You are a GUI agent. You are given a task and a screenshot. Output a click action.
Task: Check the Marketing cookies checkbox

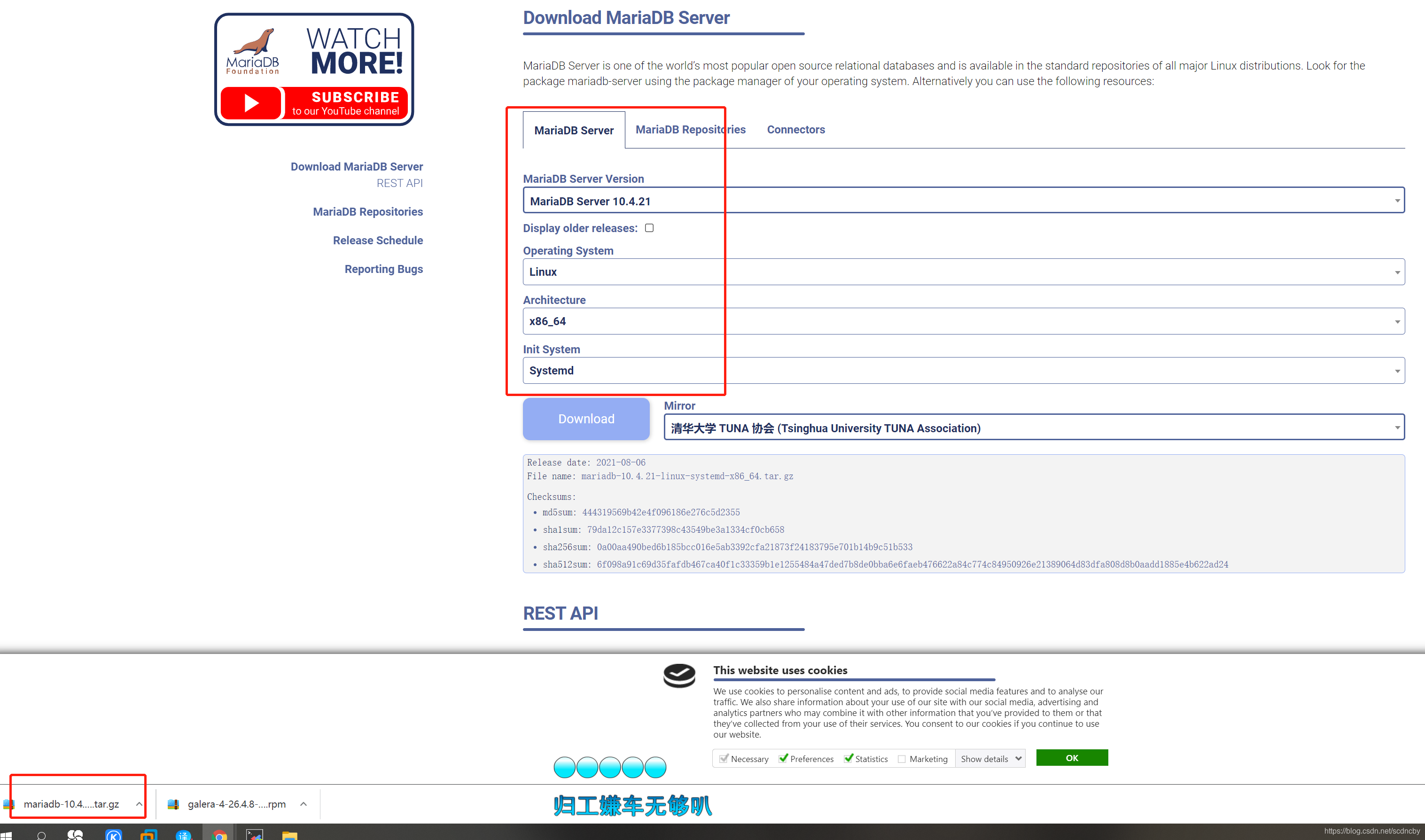(x=902, y=759)
